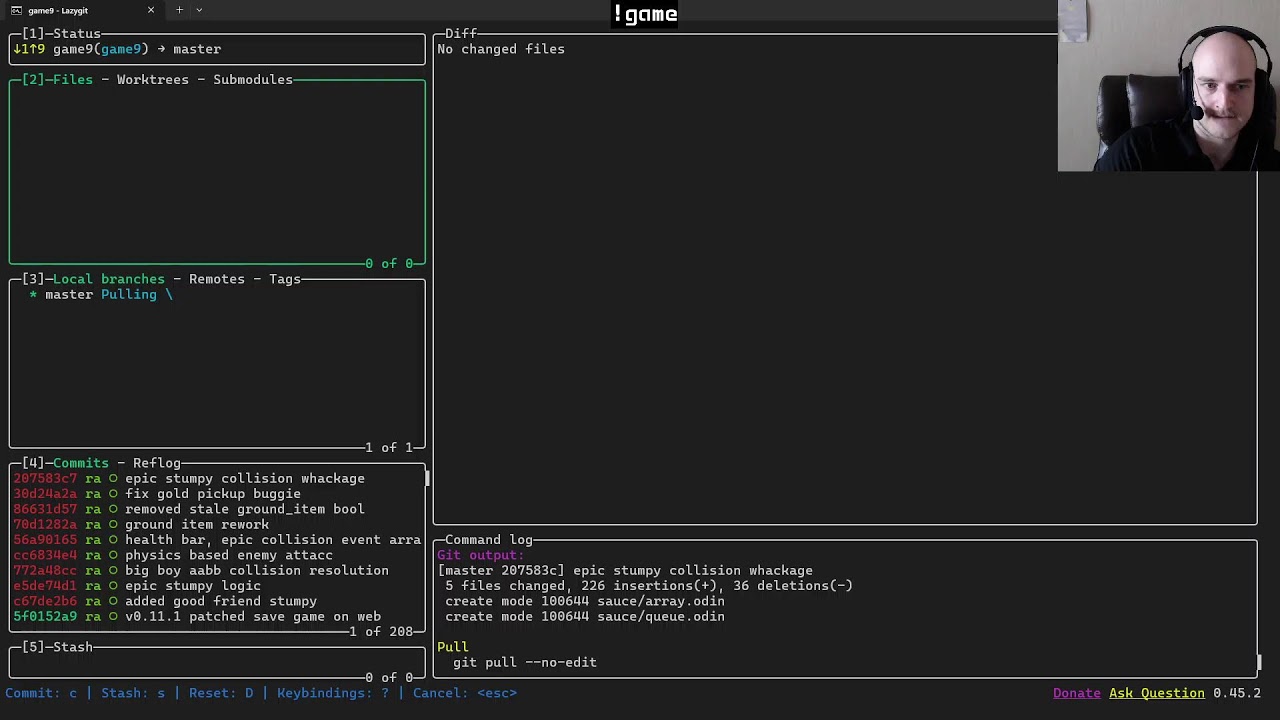Image resolution: width=1280 pixels, height=720 pixels.
Task: Show the Reflog tab
Action: coord(156,463)
